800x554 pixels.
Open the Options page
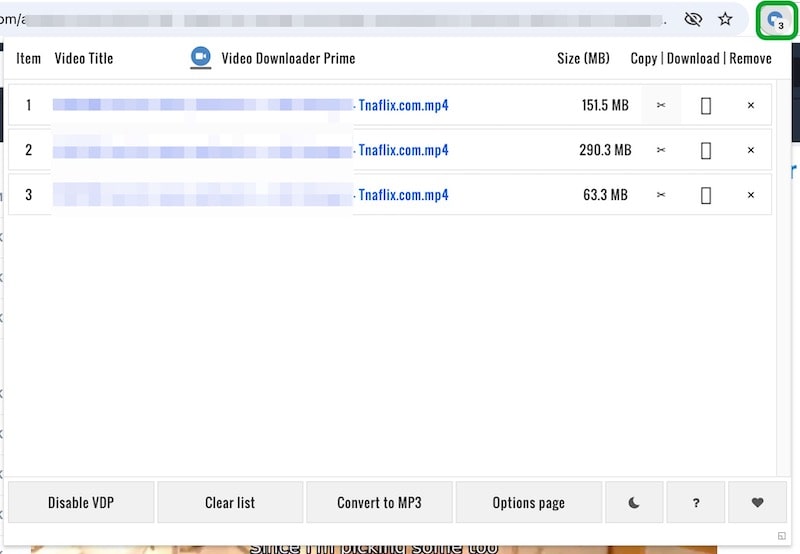point(528,502)
